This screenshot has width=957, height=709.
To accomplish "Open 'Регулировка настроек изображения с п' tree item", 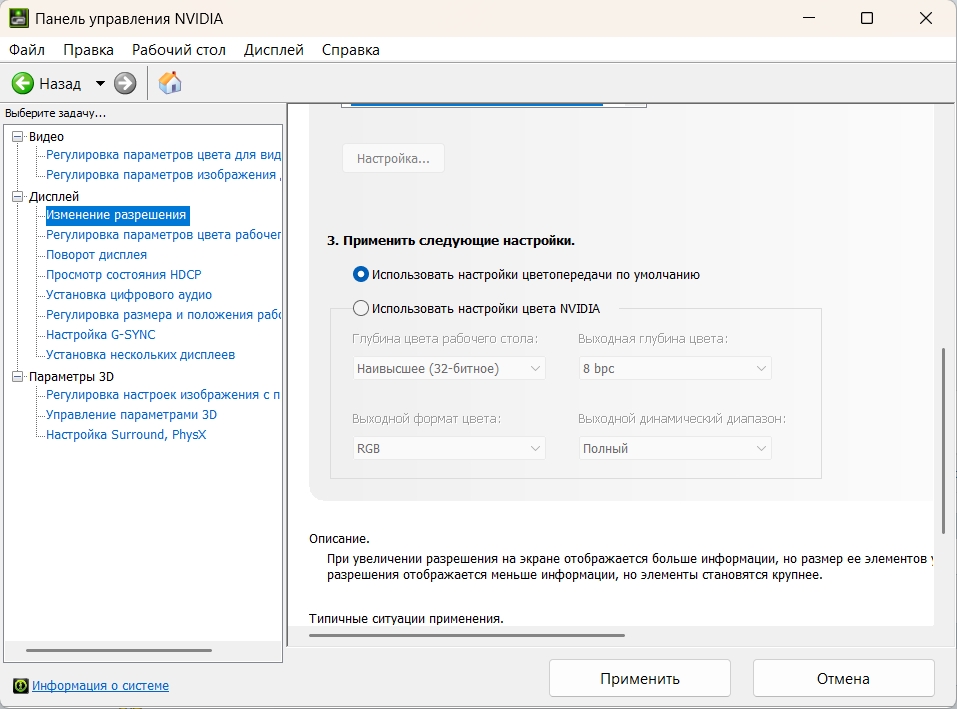I will [163, 395].
